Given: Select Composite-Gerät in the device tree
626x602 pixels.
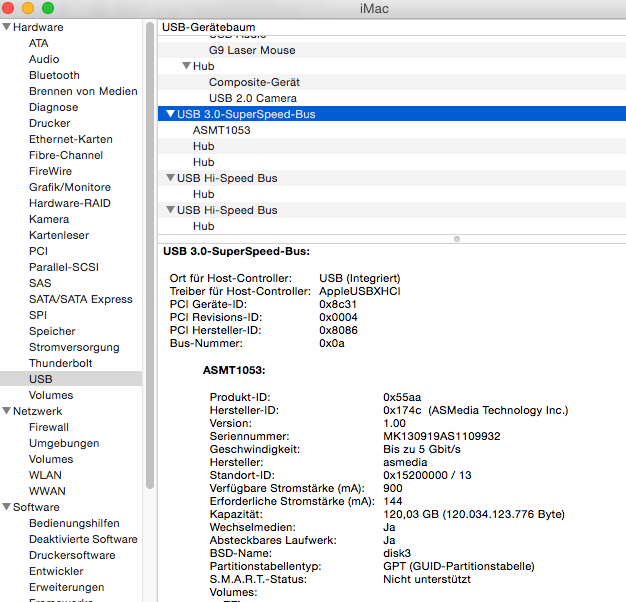Looking at the screenshot, I should [x=254, y=82].
